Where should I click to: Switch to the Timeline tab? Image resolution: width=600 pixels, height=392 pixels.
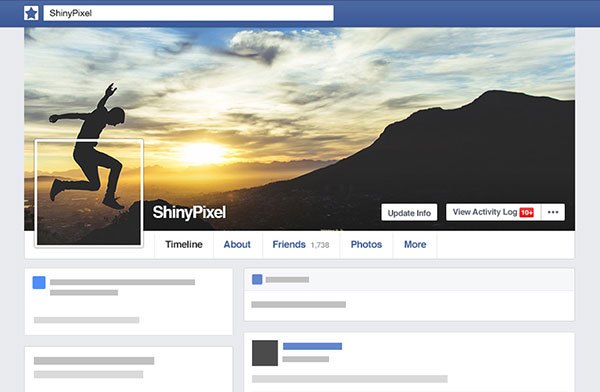[184, 244]
